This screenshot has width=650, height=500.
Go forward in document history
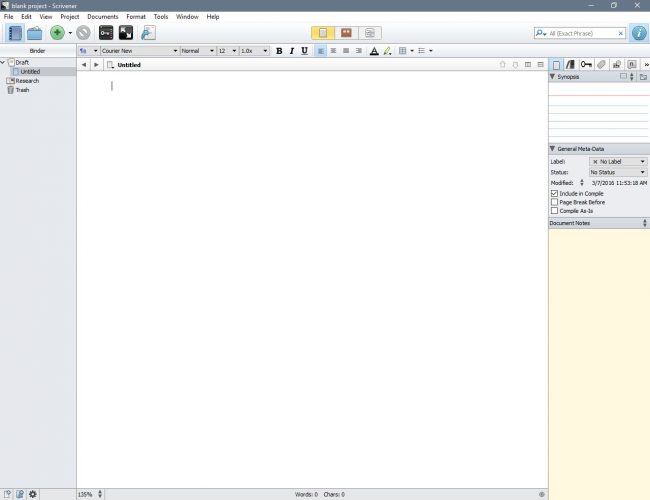[x=96, y=65]
